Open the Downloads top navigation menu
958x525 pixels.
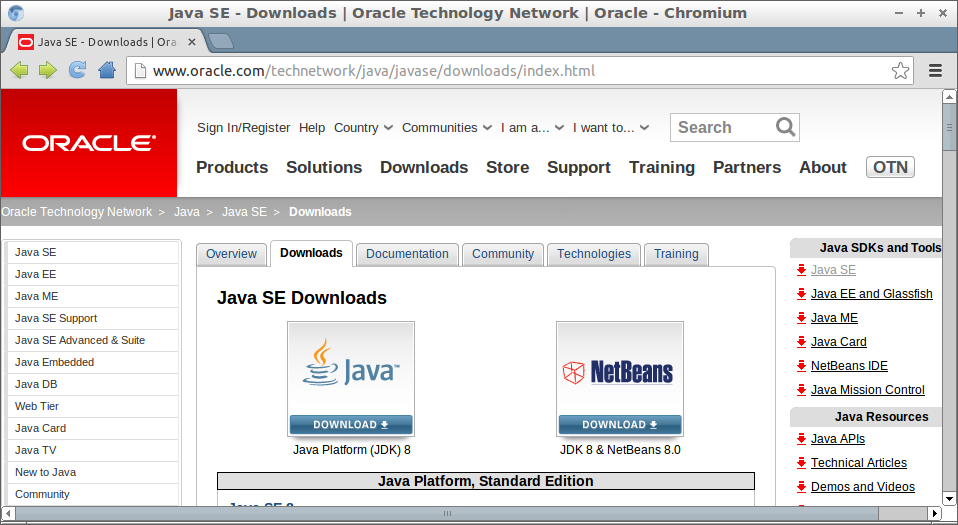pos(424,167)
